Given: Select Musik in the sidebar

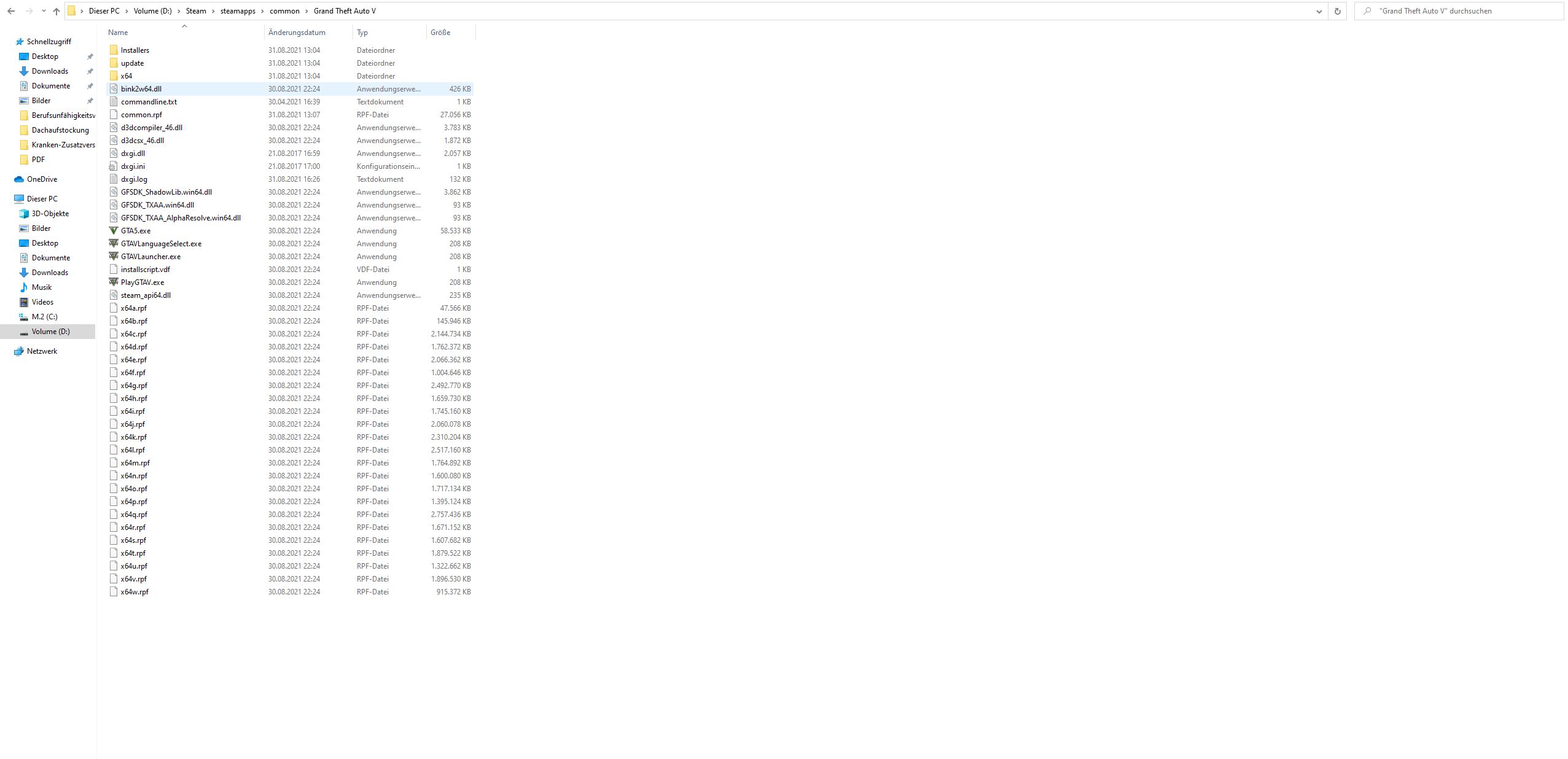Looking at the screenshot, I should (42, 287).
